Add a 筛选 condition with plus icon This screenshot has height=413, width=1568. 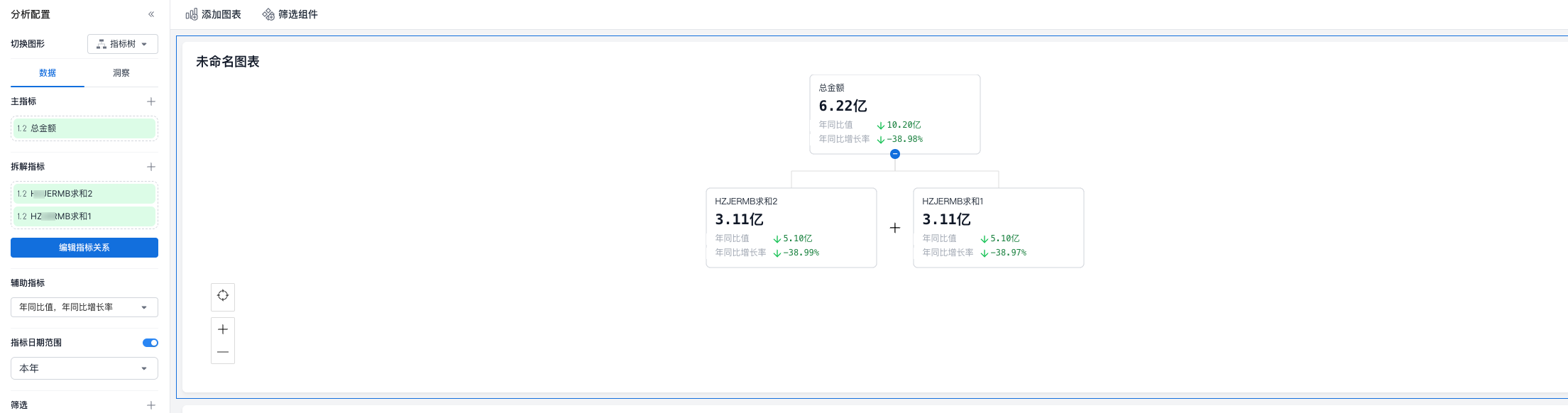pyautogui.click(x=151, y=405)
